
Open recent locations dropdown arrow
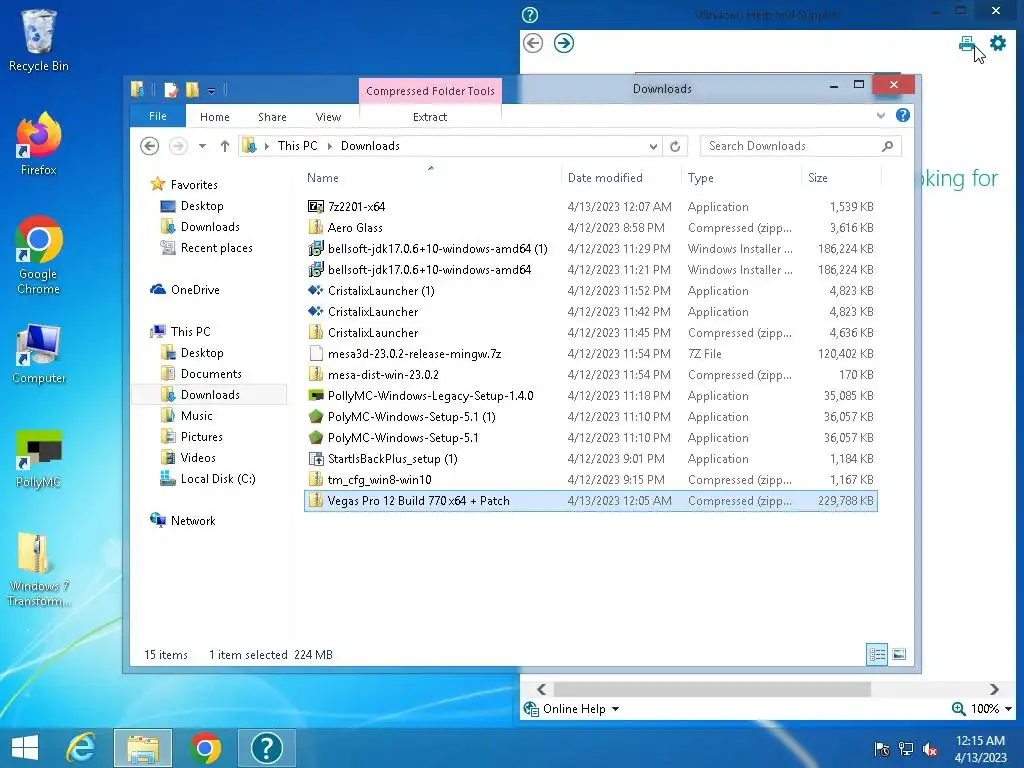coord(202,146)
